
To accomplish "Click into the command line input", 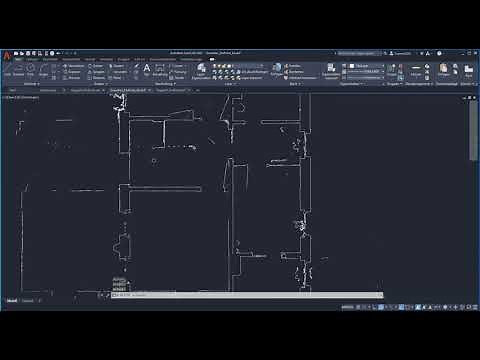I will (247, 295).
